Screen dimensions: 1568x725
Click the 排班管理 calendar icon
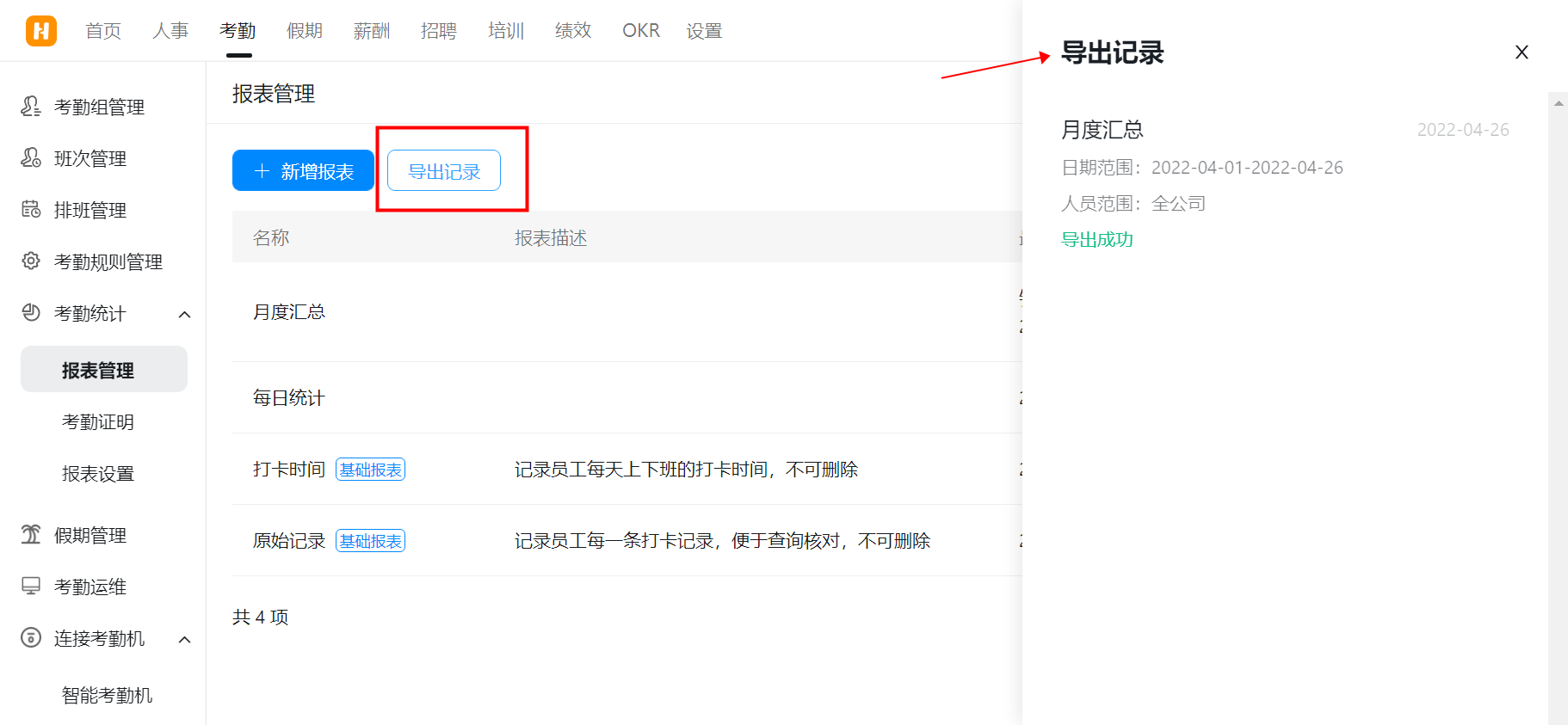pos(31,210)
